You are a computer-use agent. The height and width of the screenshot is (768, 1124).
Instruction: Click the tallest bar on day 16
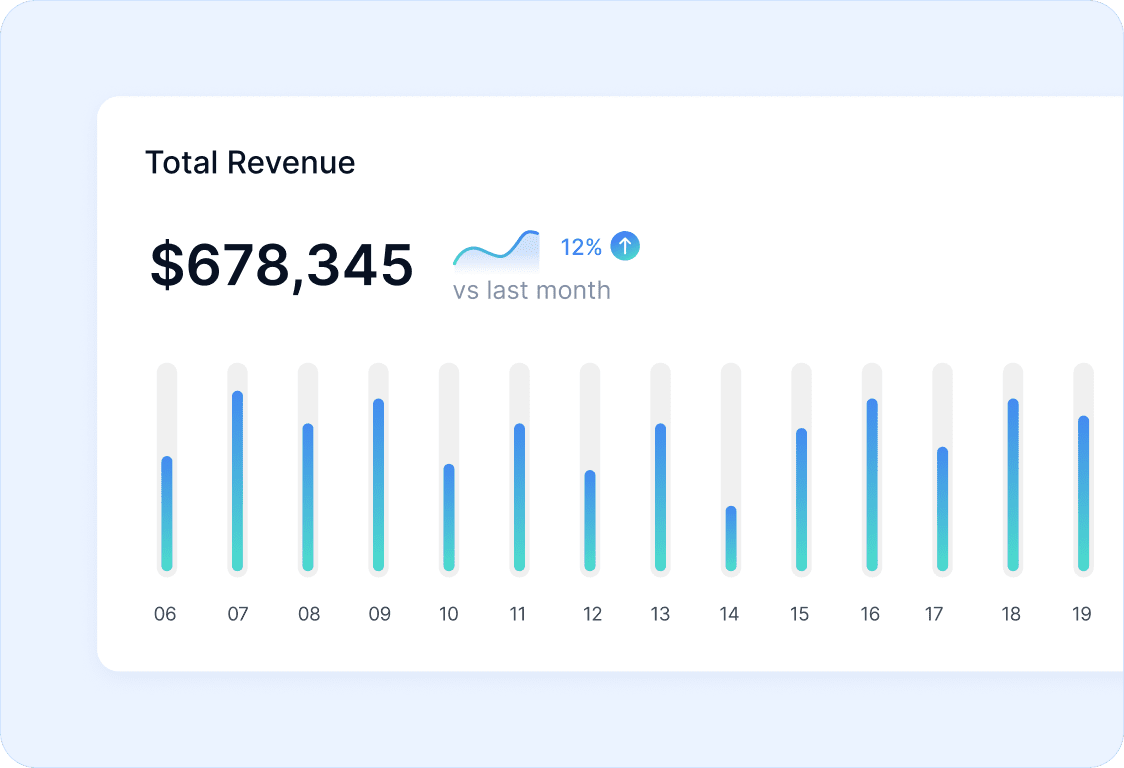(870, 485)
